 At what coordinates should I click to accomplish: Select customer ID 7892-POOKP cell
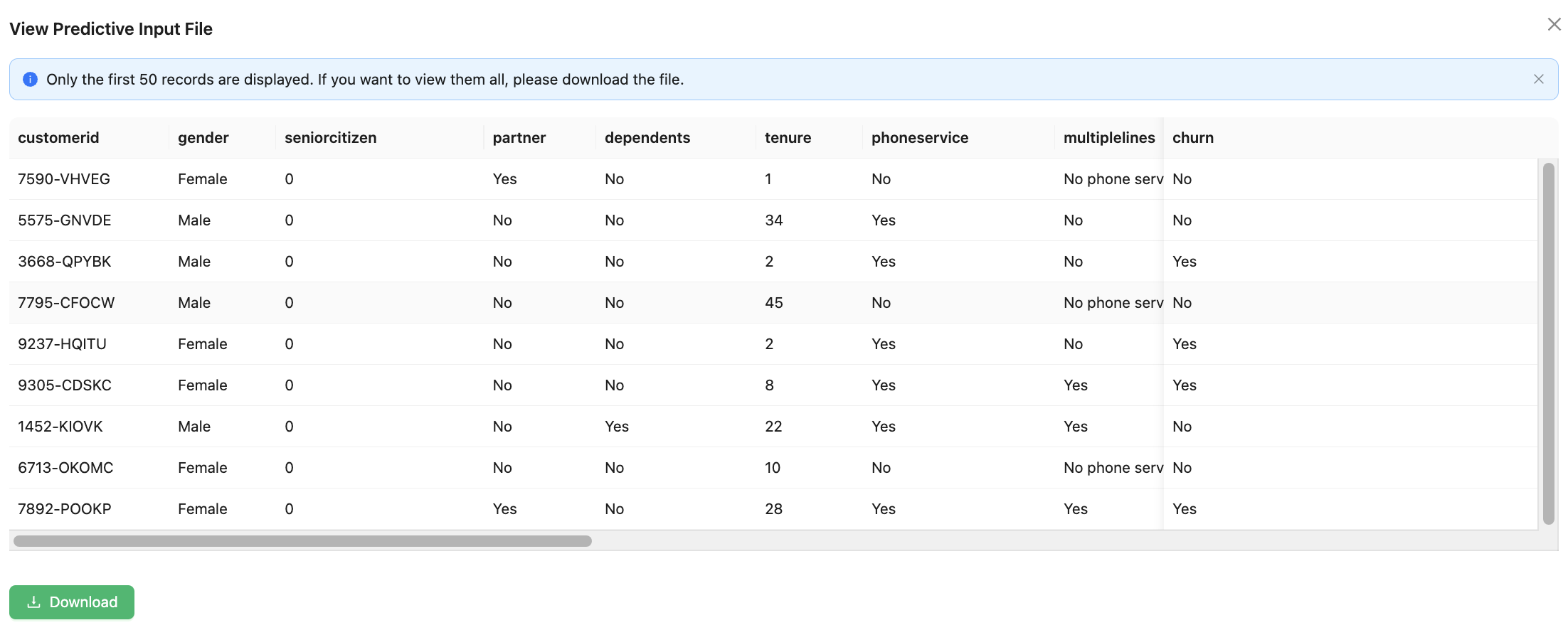coord(65,509)
